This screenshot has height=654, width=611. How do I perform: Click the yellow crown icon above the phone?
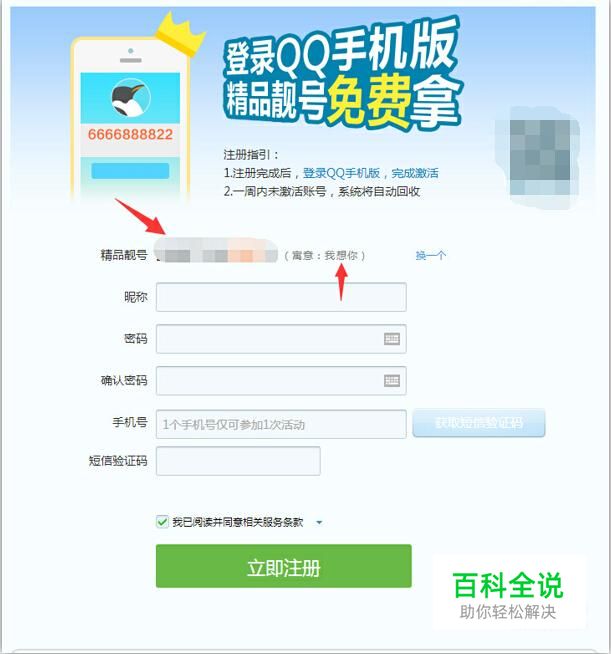click(180, 35)
